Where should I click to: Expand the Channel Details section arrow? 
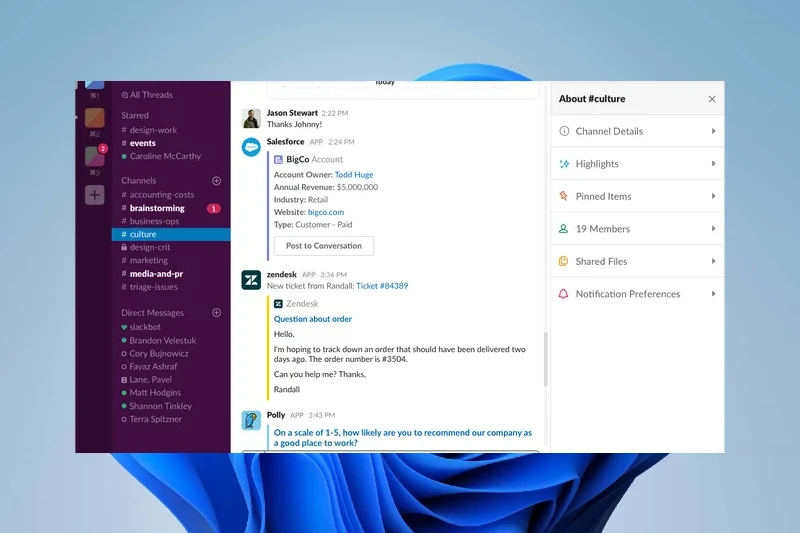point(713,131)
